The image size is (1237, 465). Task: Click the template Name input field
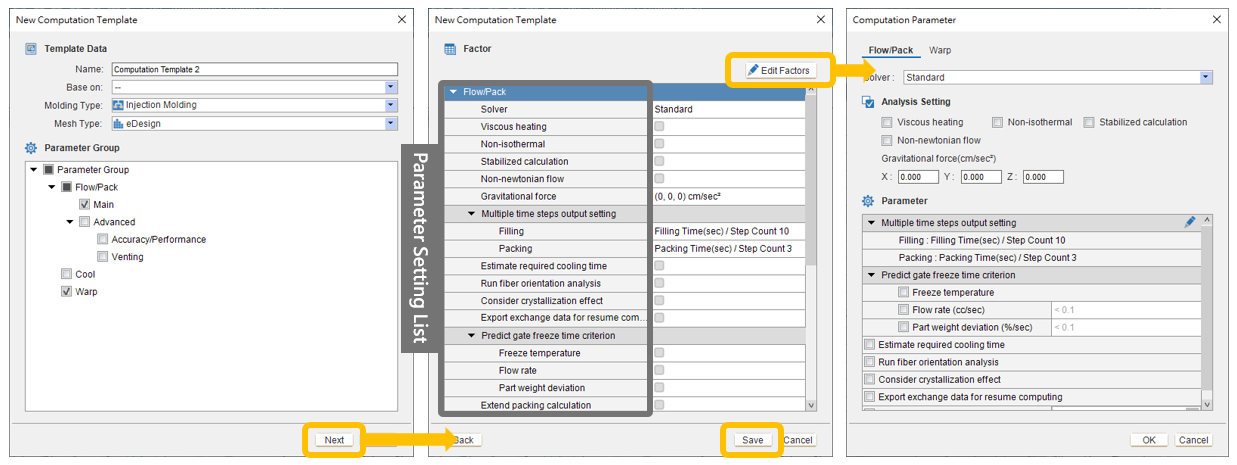(x=254, y=70)
